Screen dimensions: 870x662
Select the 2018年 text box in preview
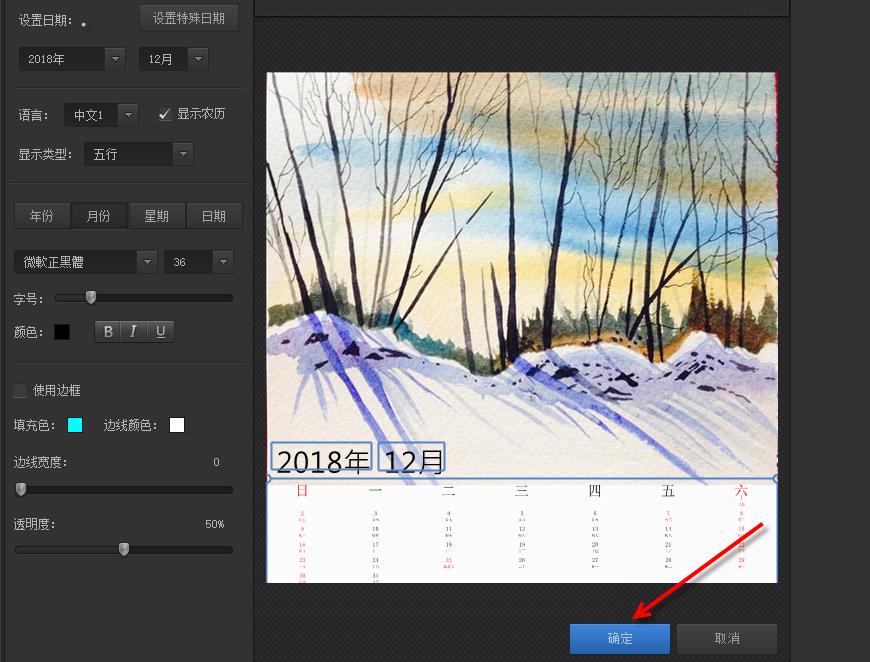coord(321,458)
